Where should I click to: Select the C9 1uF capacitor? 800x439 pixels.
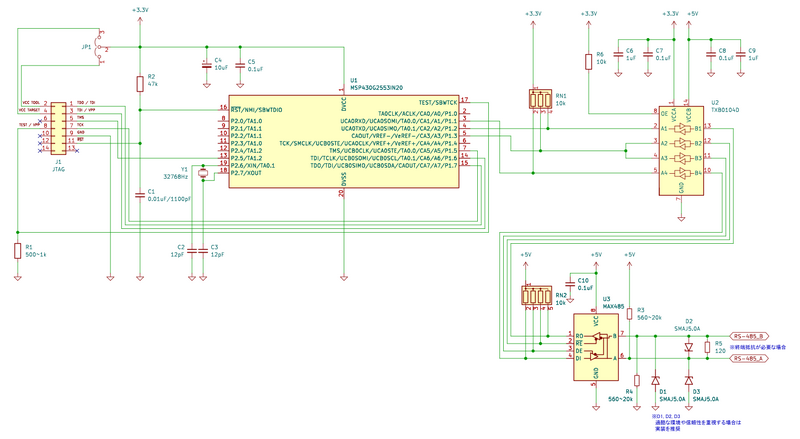[x=740, y=54]
